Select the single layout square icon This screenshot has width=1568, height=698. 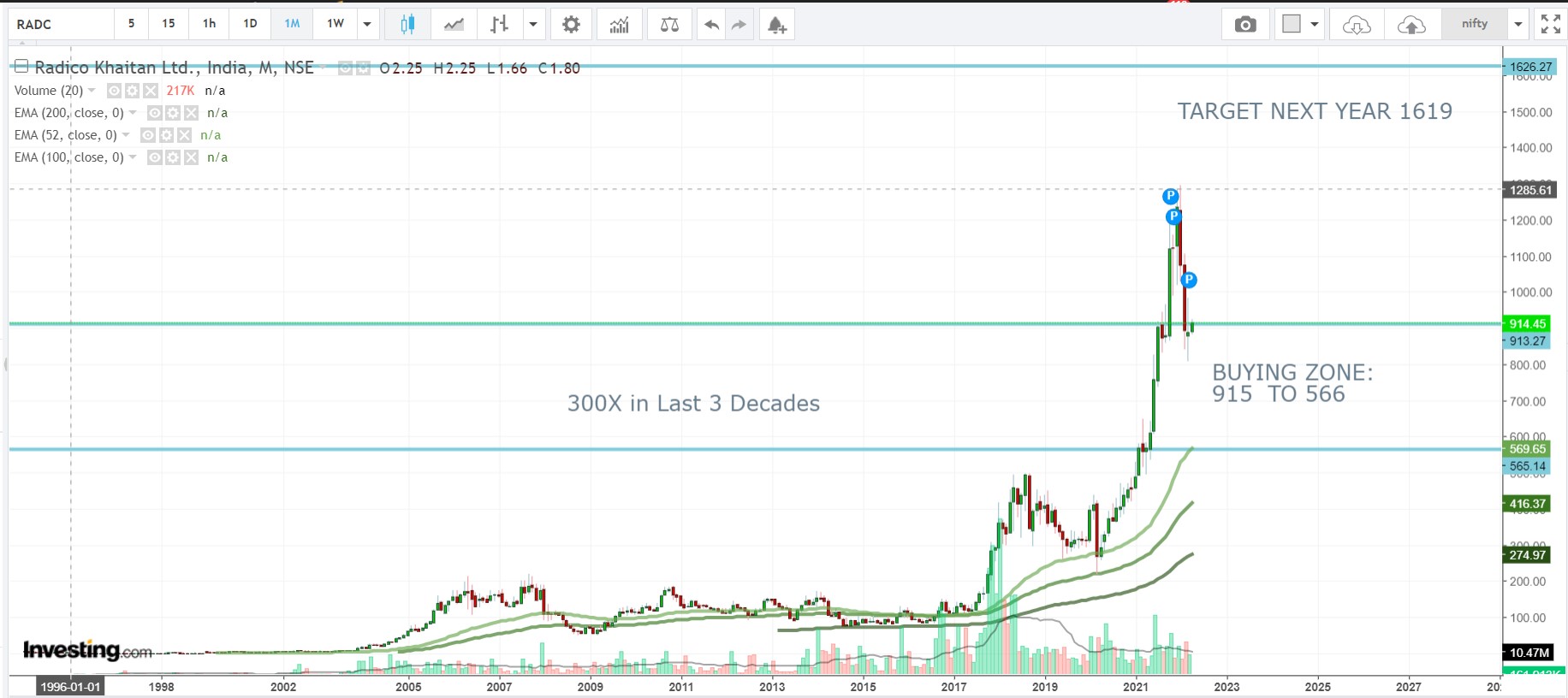(x=1292, y=24)
